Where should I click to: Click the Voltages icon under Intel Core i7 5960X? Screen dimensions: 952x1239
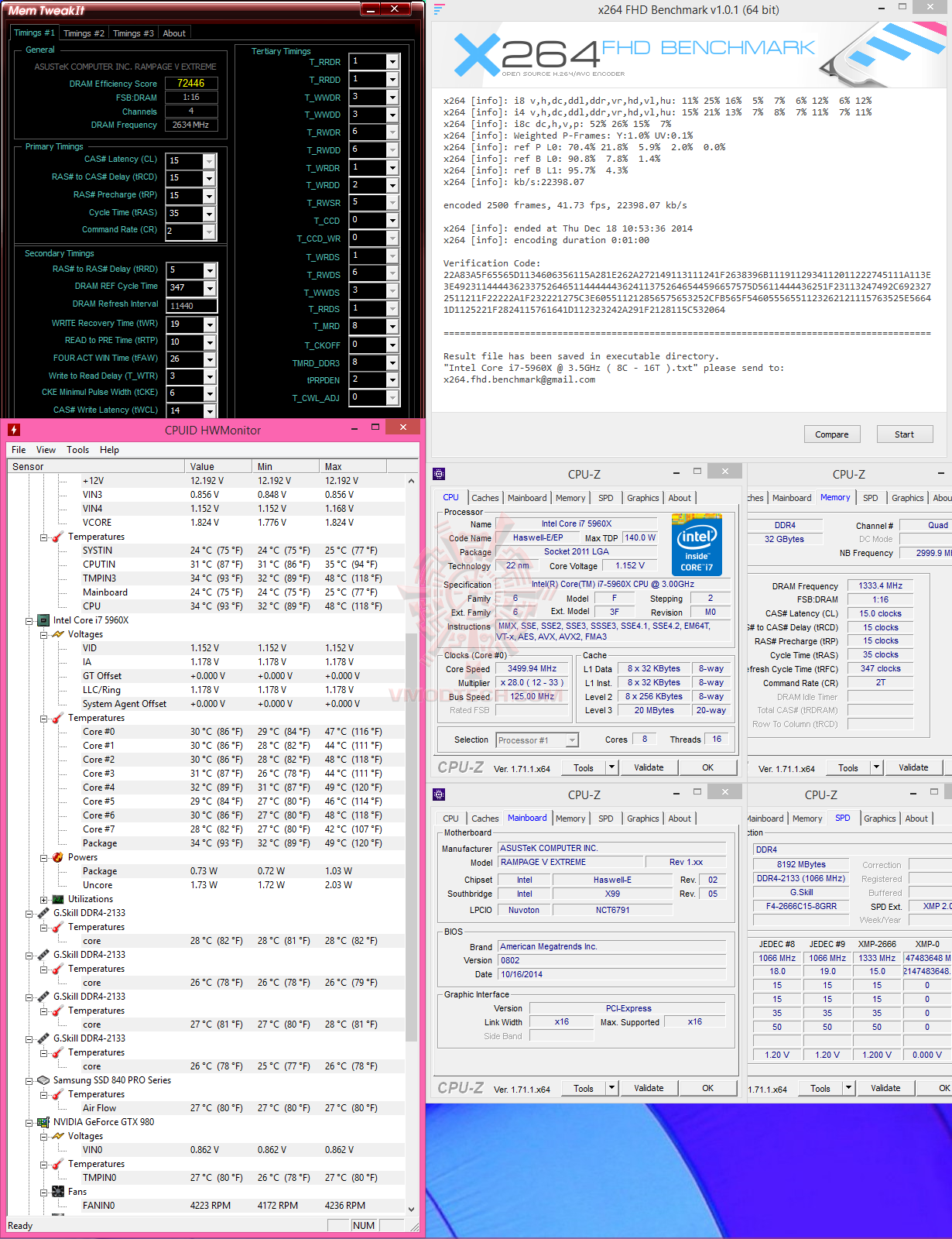click(58, 634)
